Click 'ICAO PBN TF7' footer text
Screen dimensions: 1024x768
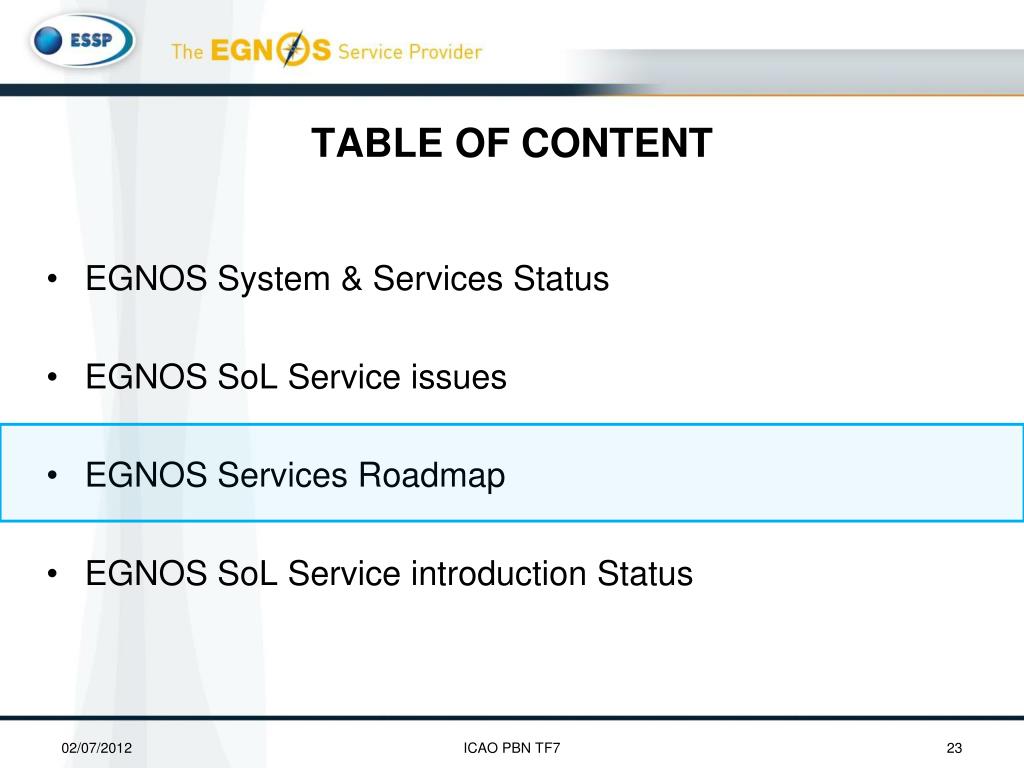pos(511,748)
